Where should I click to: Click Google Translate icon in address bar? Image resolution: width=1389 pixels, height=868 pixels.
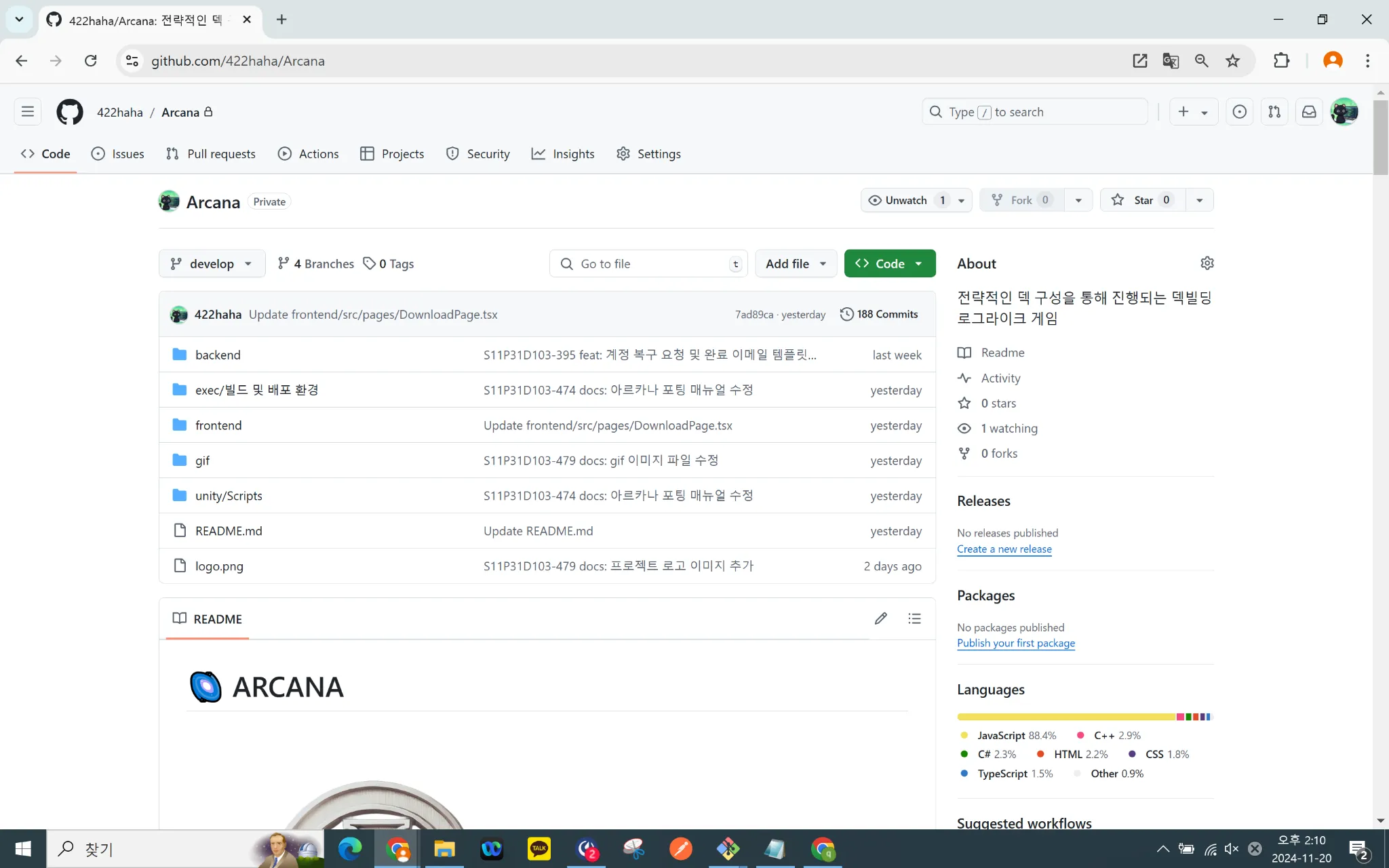[x=1171, y=61]
